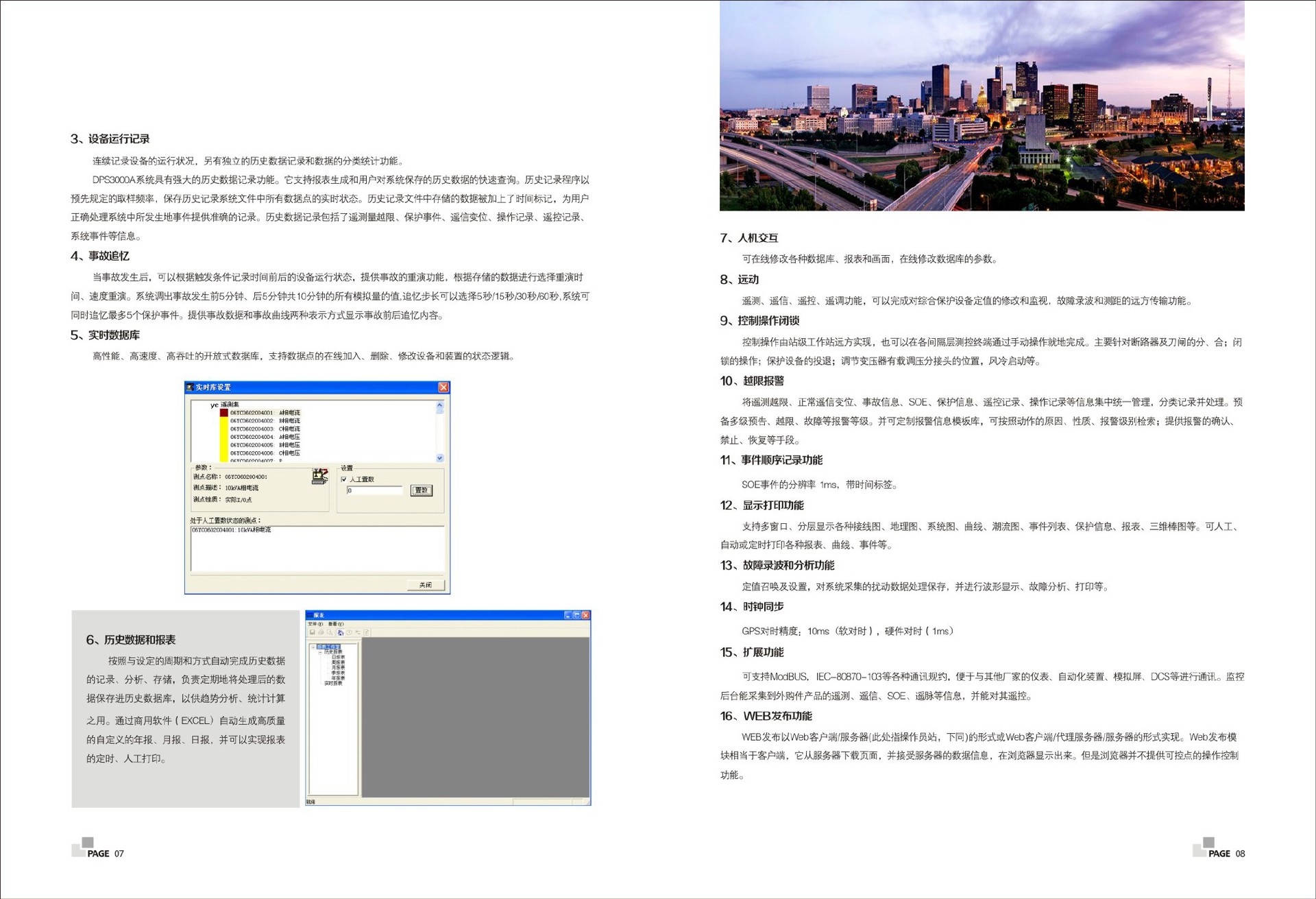The image size is (1316, 899).
Task: Click the 实时库设置 title bar icon
Action: click(x=190, y=387)
